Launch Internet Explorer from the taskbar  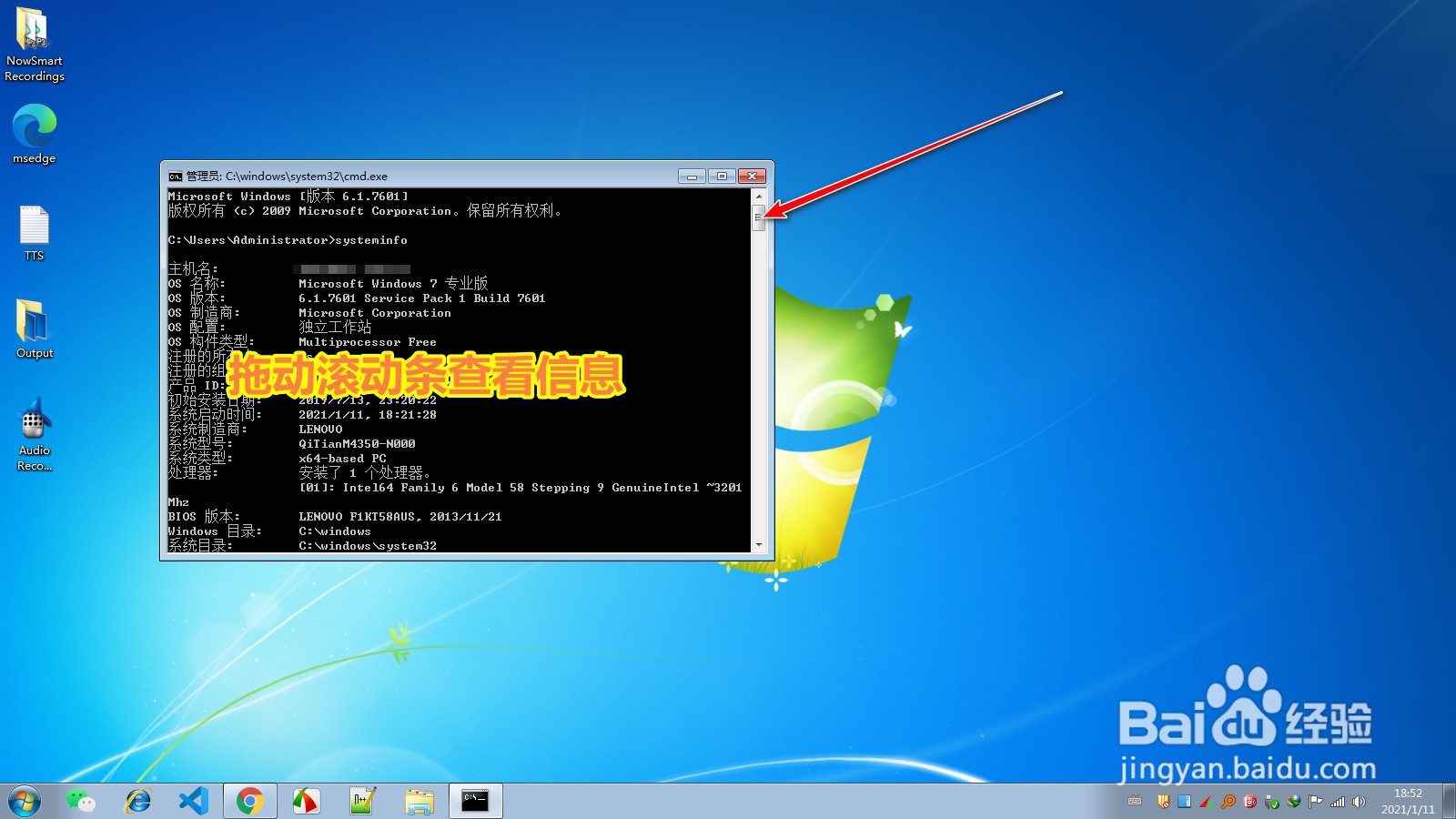click(137, 801)
